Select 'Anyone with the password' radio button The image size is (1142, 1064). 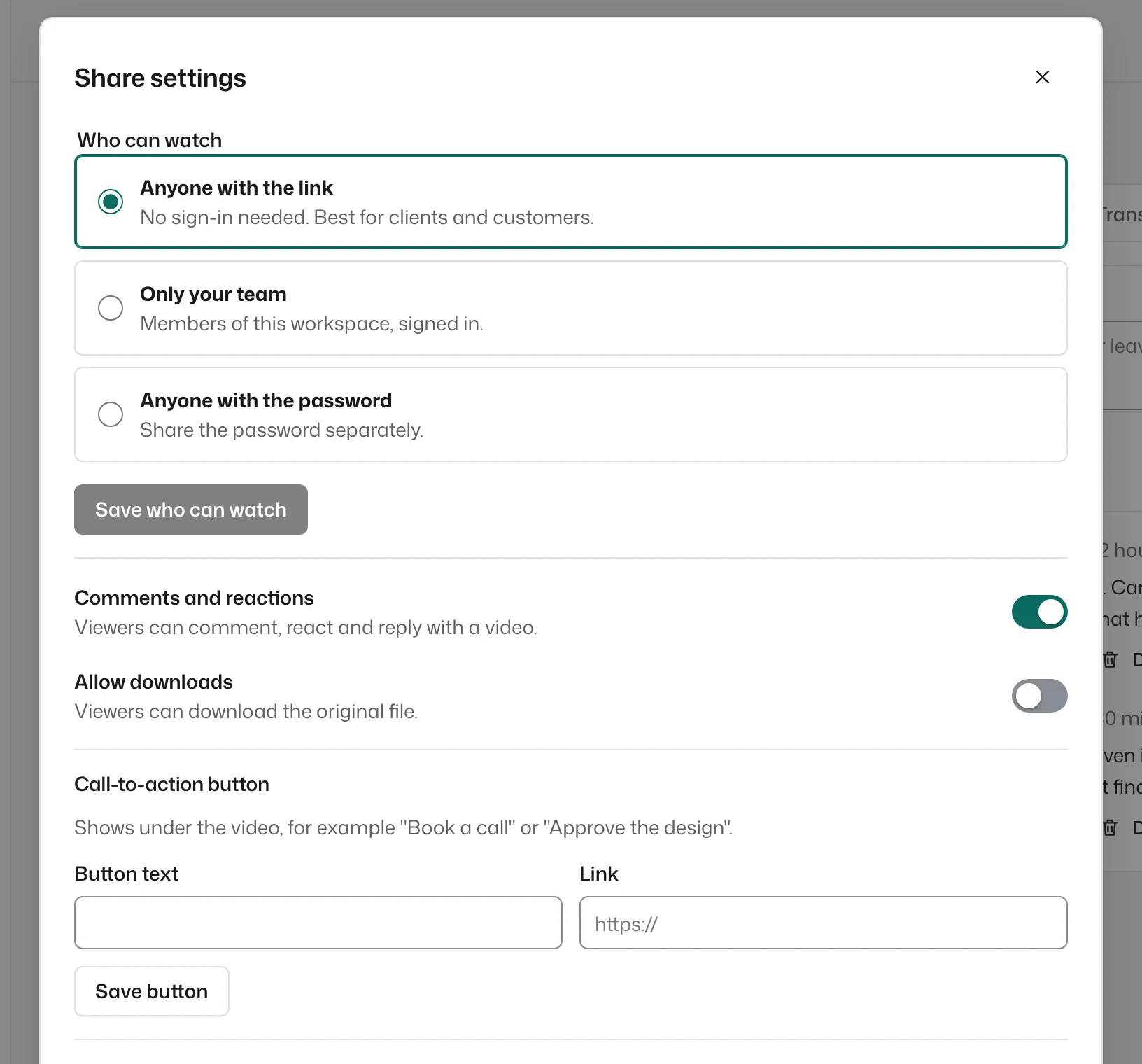[111, 414]
